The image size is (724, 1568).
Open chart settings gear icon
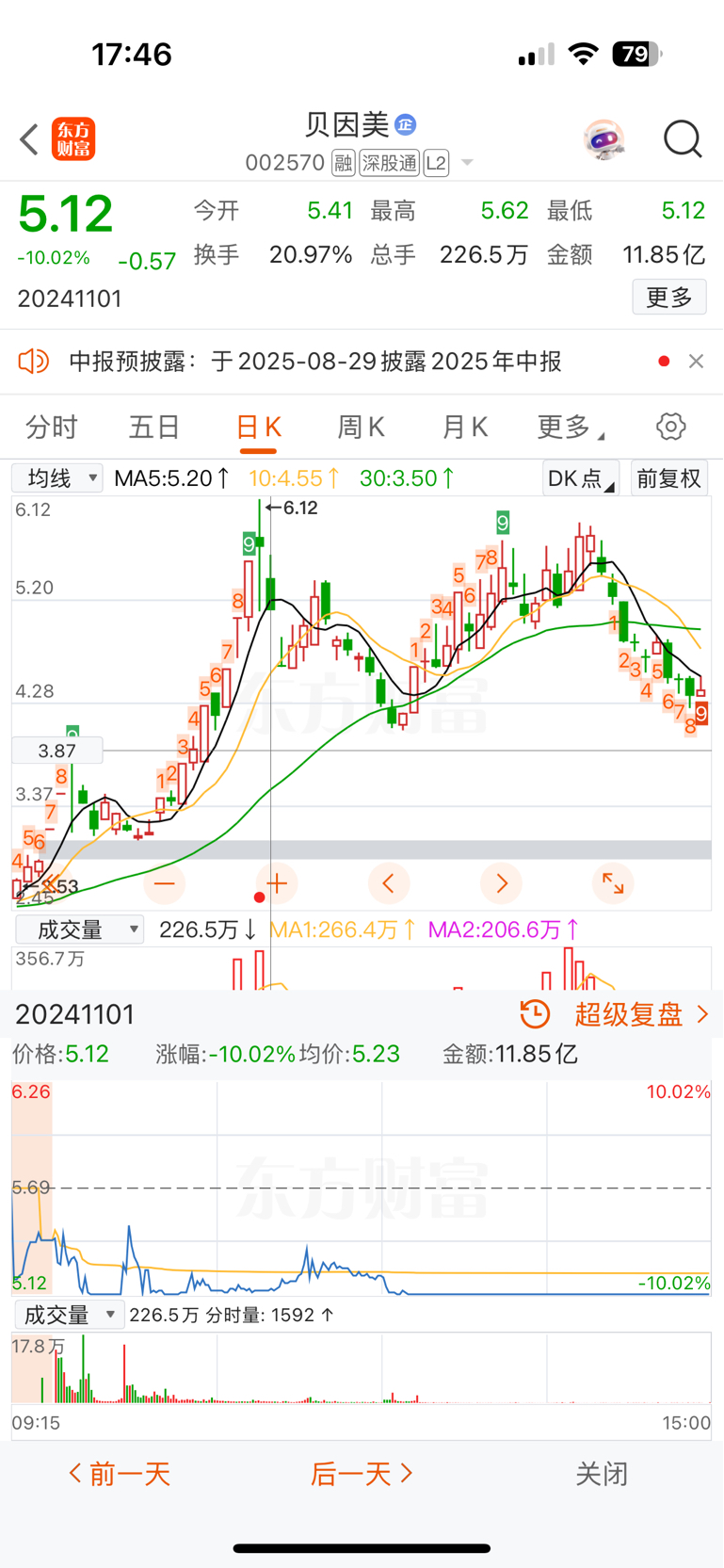coord(671,427)
